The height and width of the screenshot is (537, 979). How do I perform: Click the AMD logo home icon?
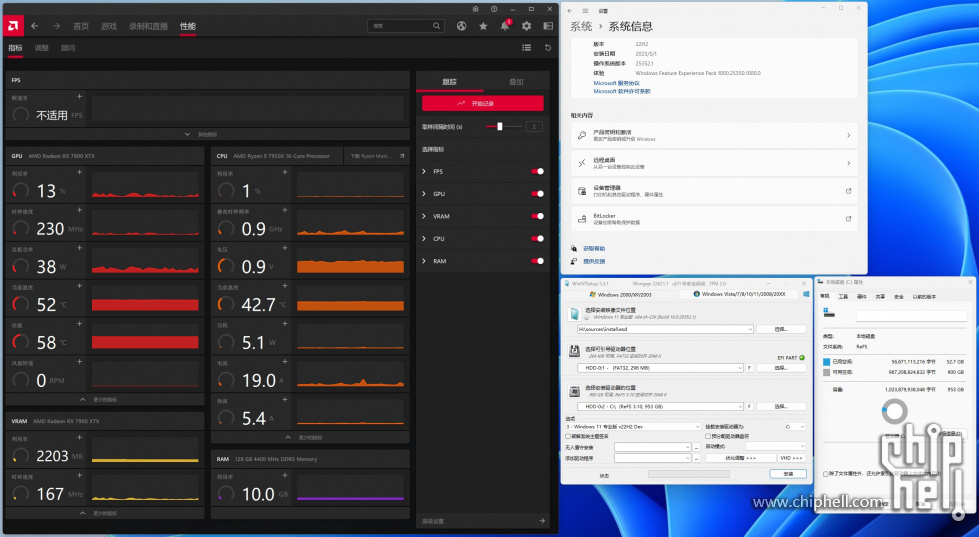(13, 26)
